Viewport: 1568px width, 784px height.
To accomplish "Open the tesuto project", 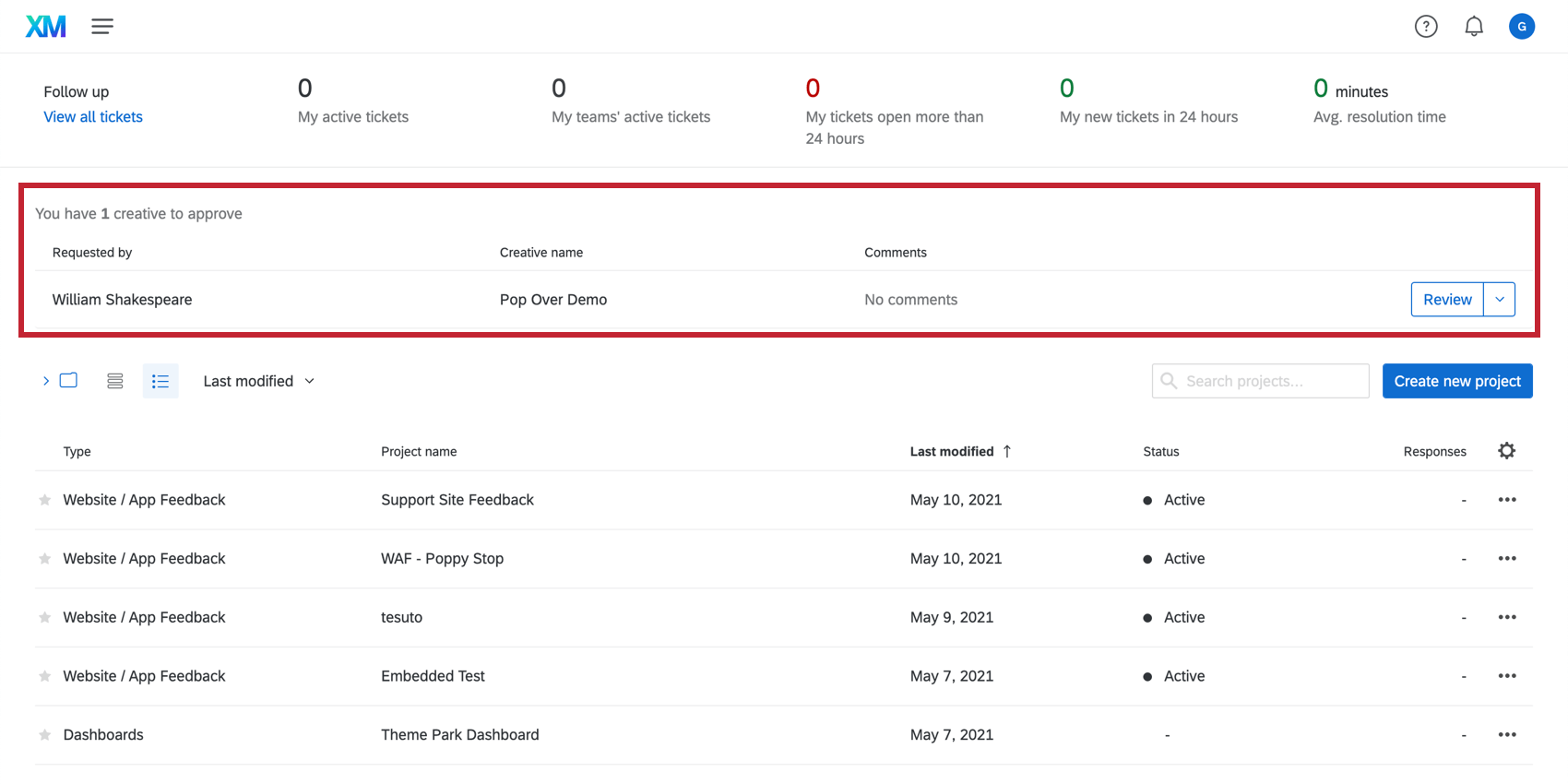I will pyautogui.click(x=402, y=618).
